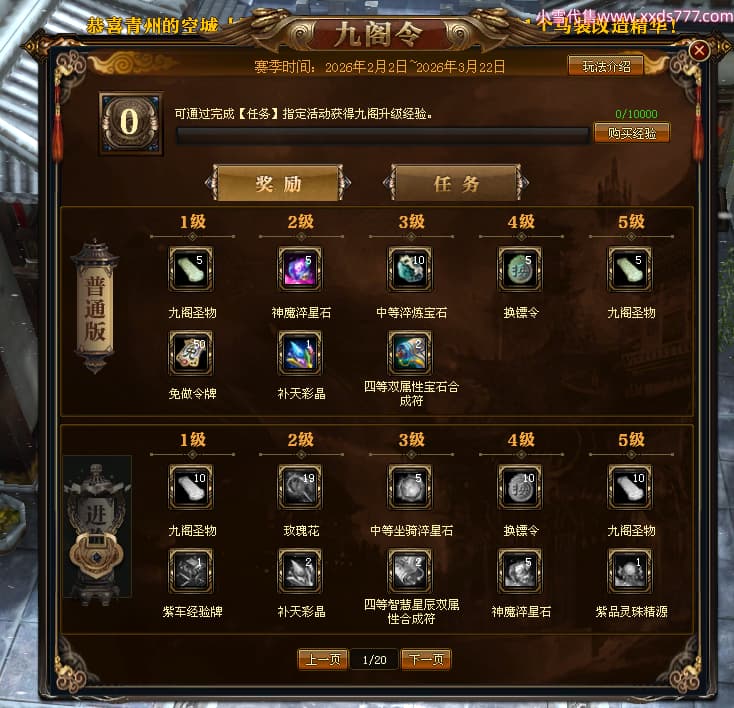Click the 四等双属性宝石合成符 icon

pos(410,353)
